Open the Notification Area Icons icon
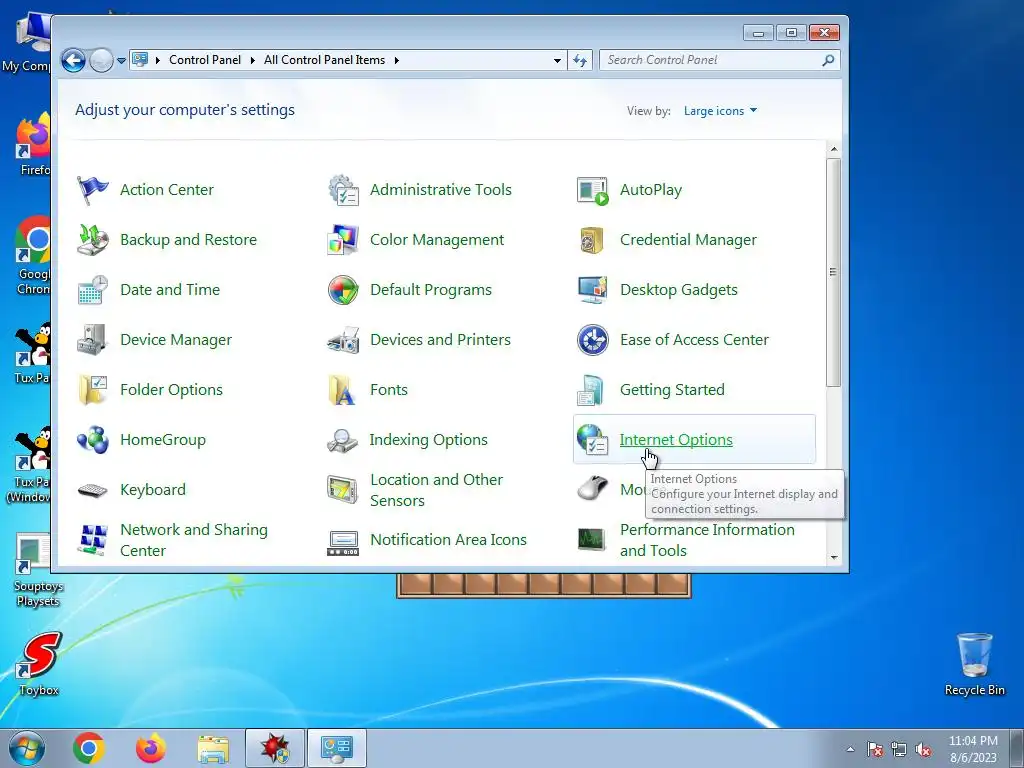The width and height of the screenshot is (1024, 768). 343,542
